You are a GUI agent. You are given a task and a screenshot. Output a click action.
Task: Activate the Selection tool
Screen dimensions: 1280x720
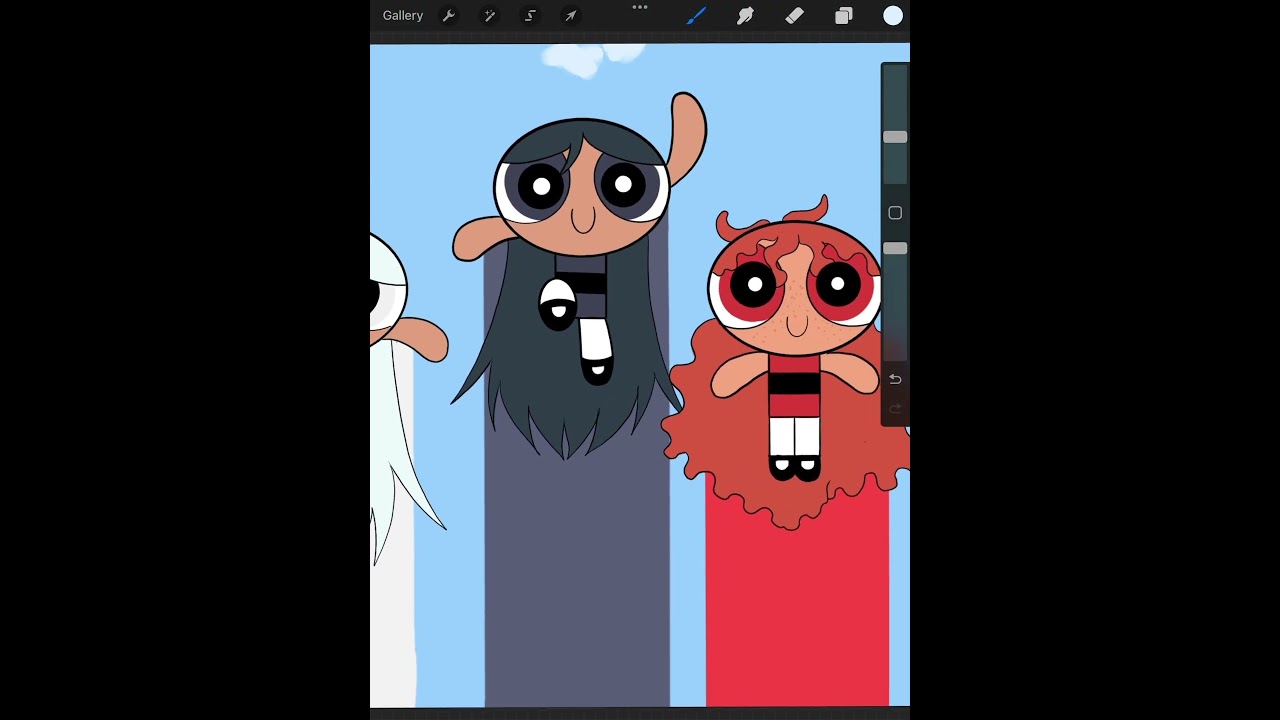[531, 16]
